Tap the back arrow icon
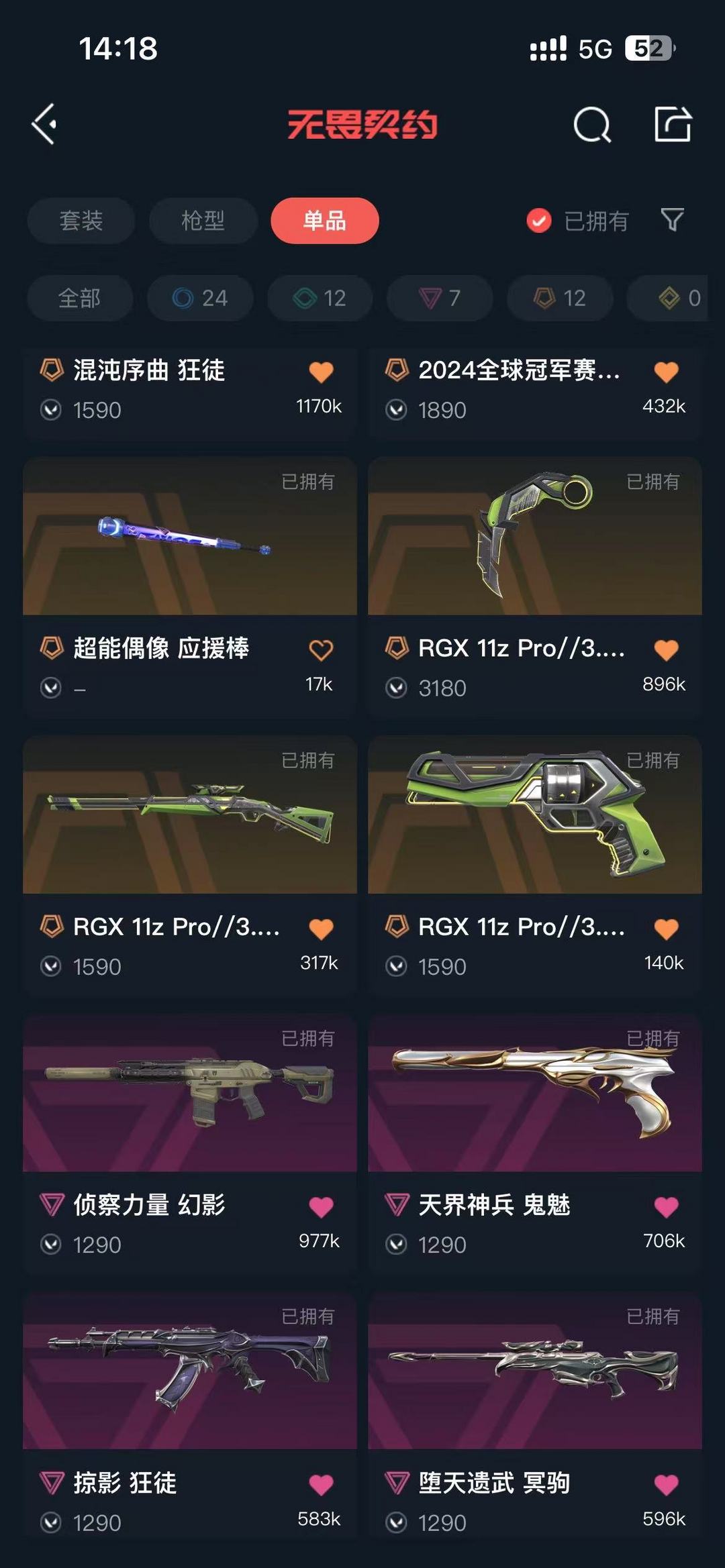725x1568 pixels. click(44, 124)
